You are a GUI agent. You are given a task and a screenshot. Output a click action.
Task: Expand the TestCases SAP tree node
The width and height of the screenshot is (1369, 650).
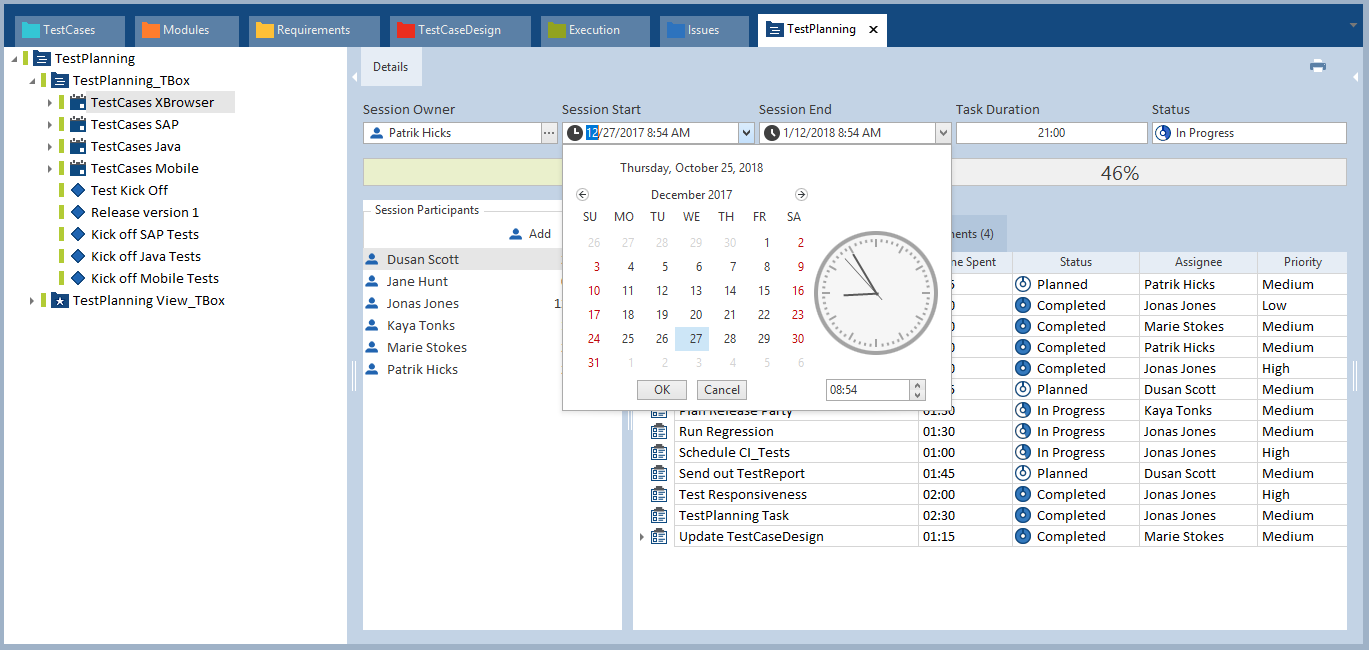tap(49, 125)
